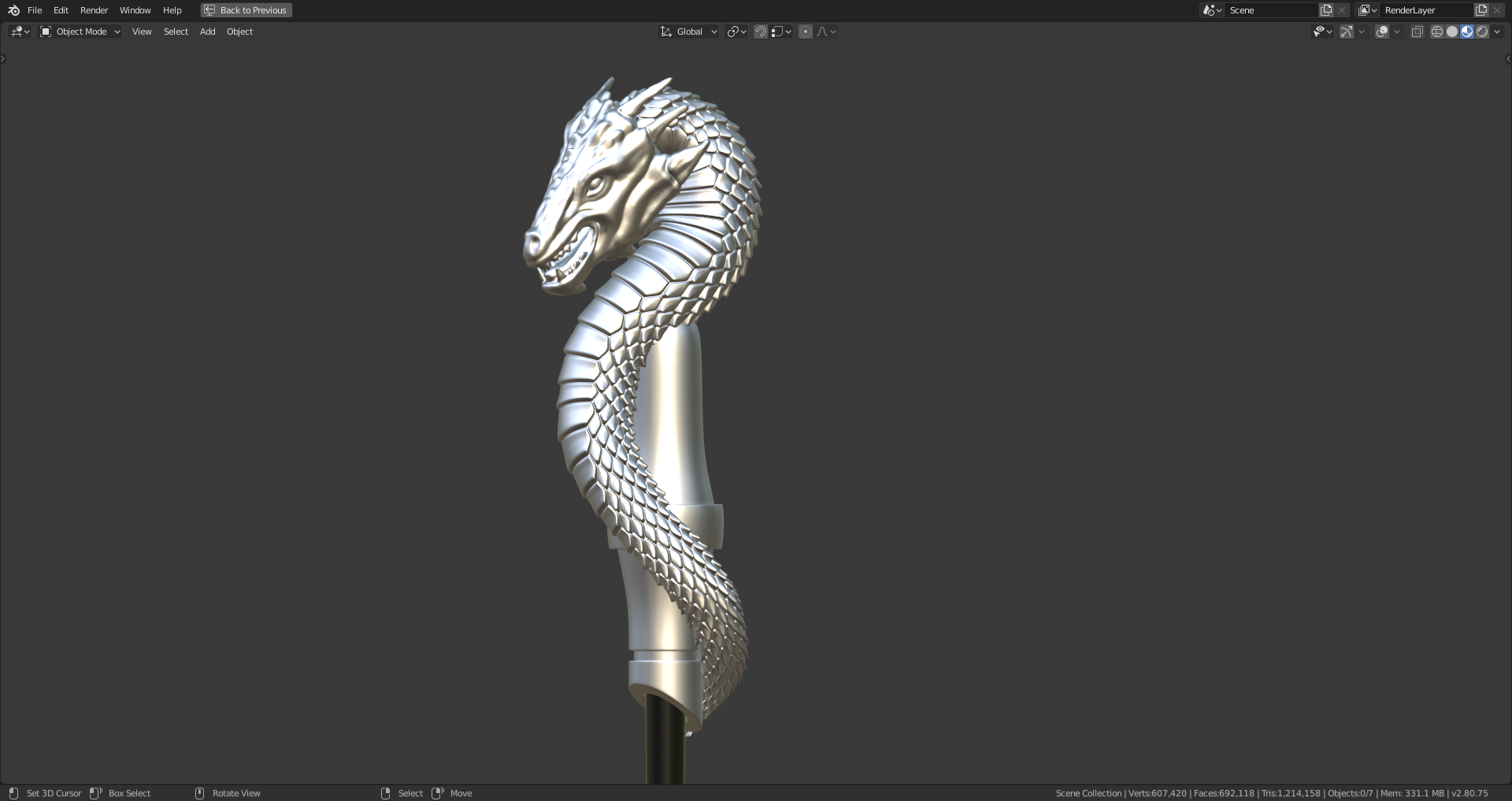Screen dimensions: 1512x801
Task: Click the RenderLayer name field
Action: [1426, 10]
